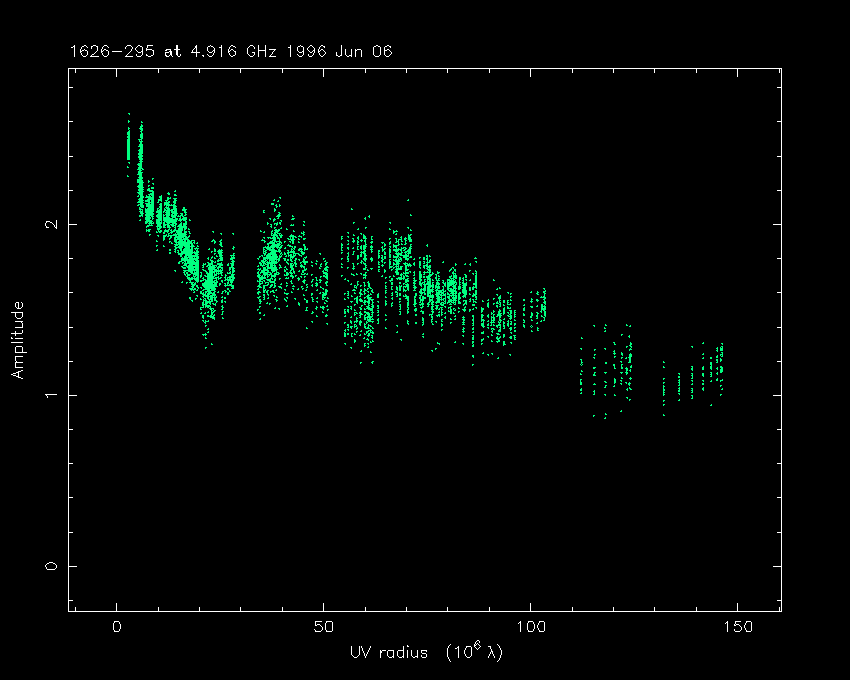
Task: Click the y-axis tick label "0"
Action: coord(50,566)
